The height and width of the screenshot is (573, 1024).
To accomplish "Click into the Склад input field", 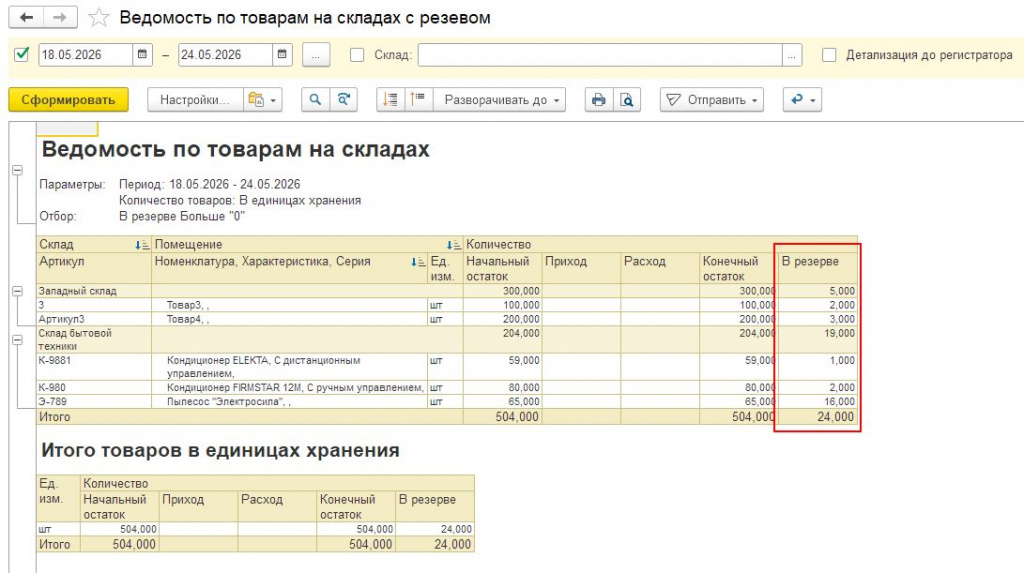I will (600, 55).
